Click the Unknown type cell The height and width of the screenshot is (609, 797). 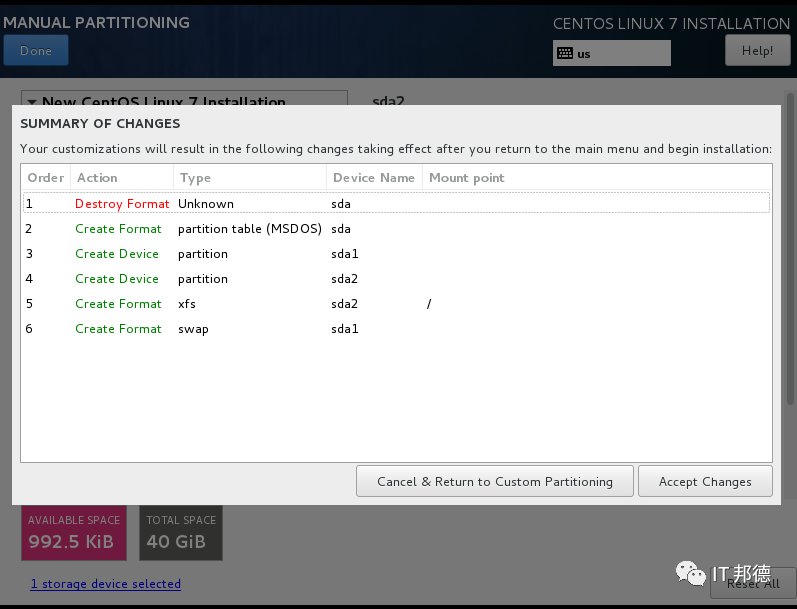[206, 203]
